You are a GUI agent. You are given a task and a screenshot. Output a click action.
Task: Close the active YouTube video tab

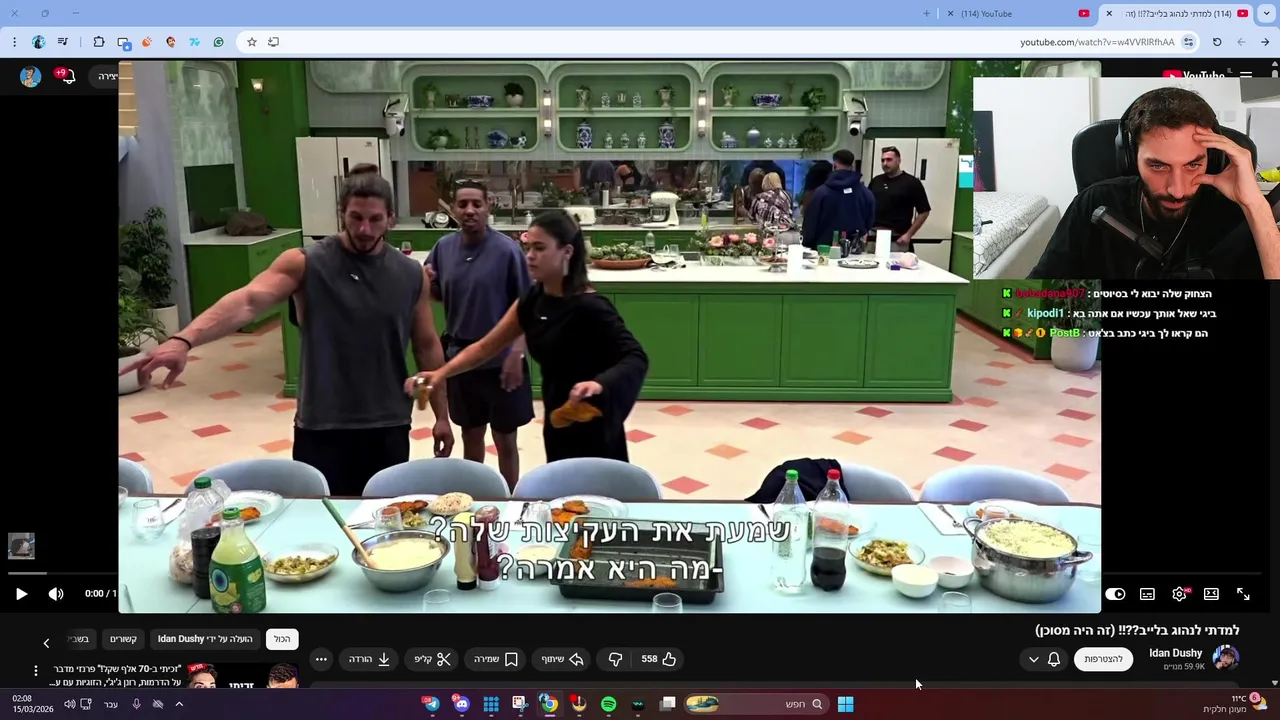pos(1108,13)
